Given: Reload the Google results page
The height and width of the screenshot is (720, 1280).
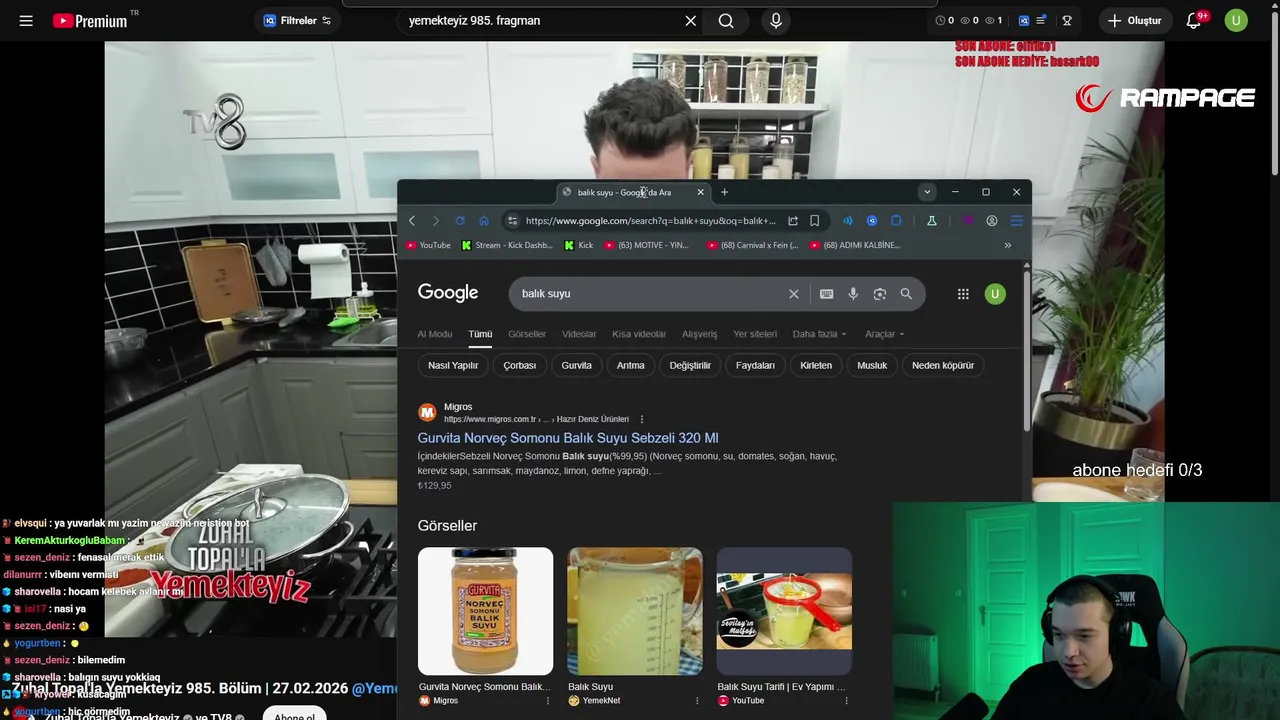Looking at the screenshot, I should (460, 221).
